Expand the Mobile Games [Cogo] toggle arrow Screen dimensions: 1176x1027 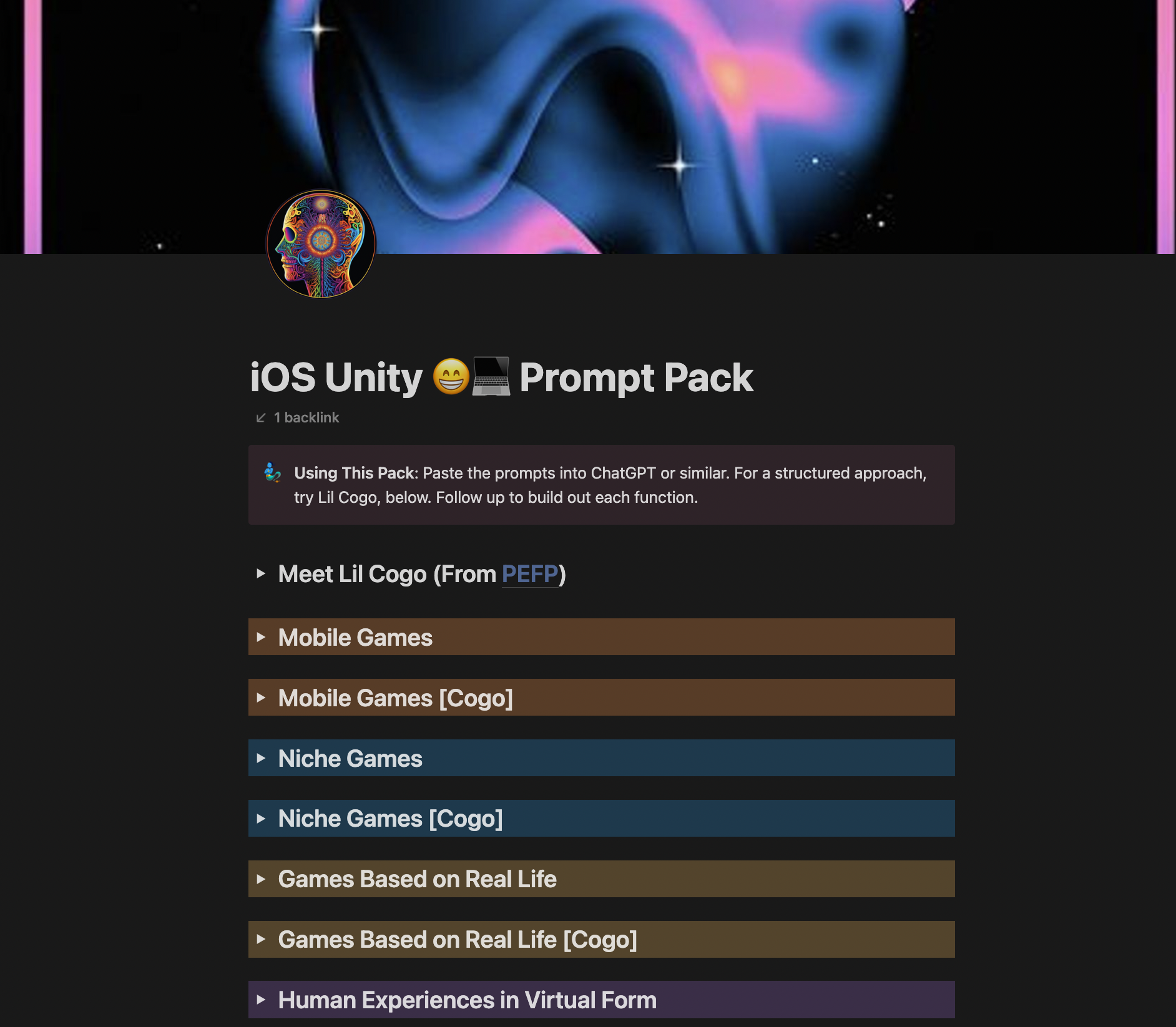click(261, 698)
